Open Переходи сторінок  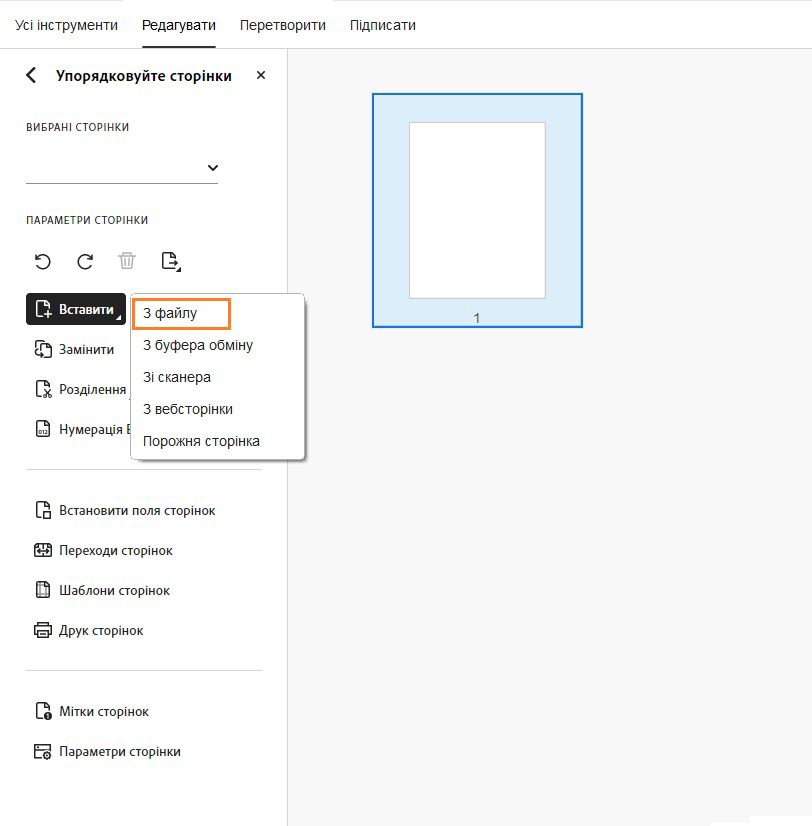point(103,550)
